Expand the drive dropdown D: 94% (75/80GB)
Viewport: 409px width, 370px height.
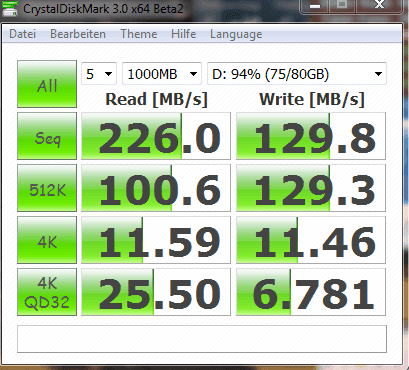click(297, 74)
